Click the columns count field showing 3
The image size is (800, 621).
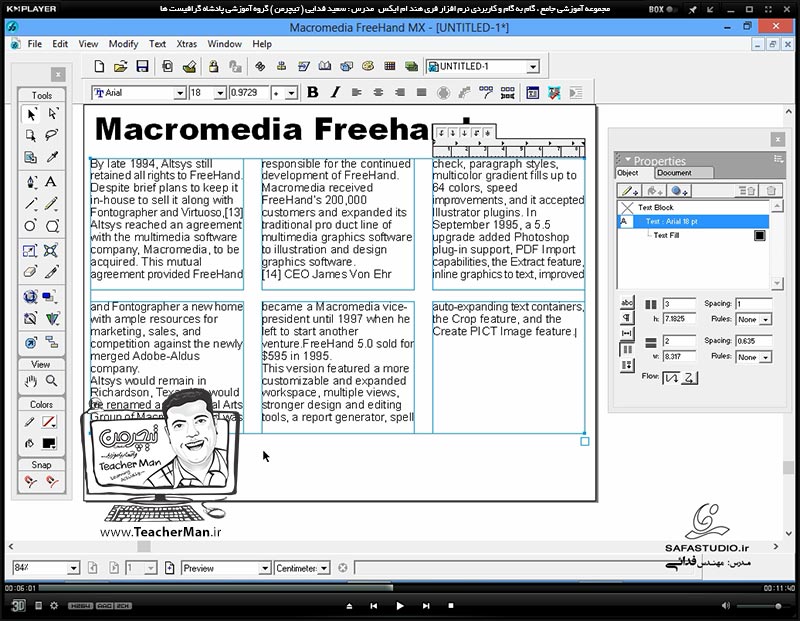tap(679, 304)
